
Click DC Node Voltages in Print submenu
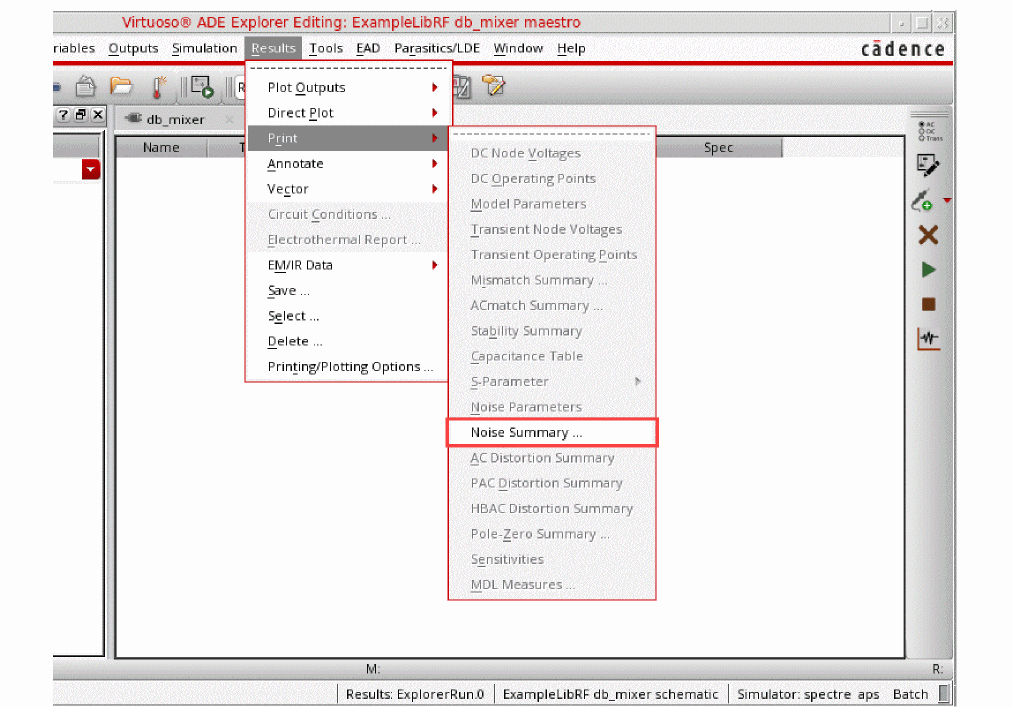tap(552, 153)
